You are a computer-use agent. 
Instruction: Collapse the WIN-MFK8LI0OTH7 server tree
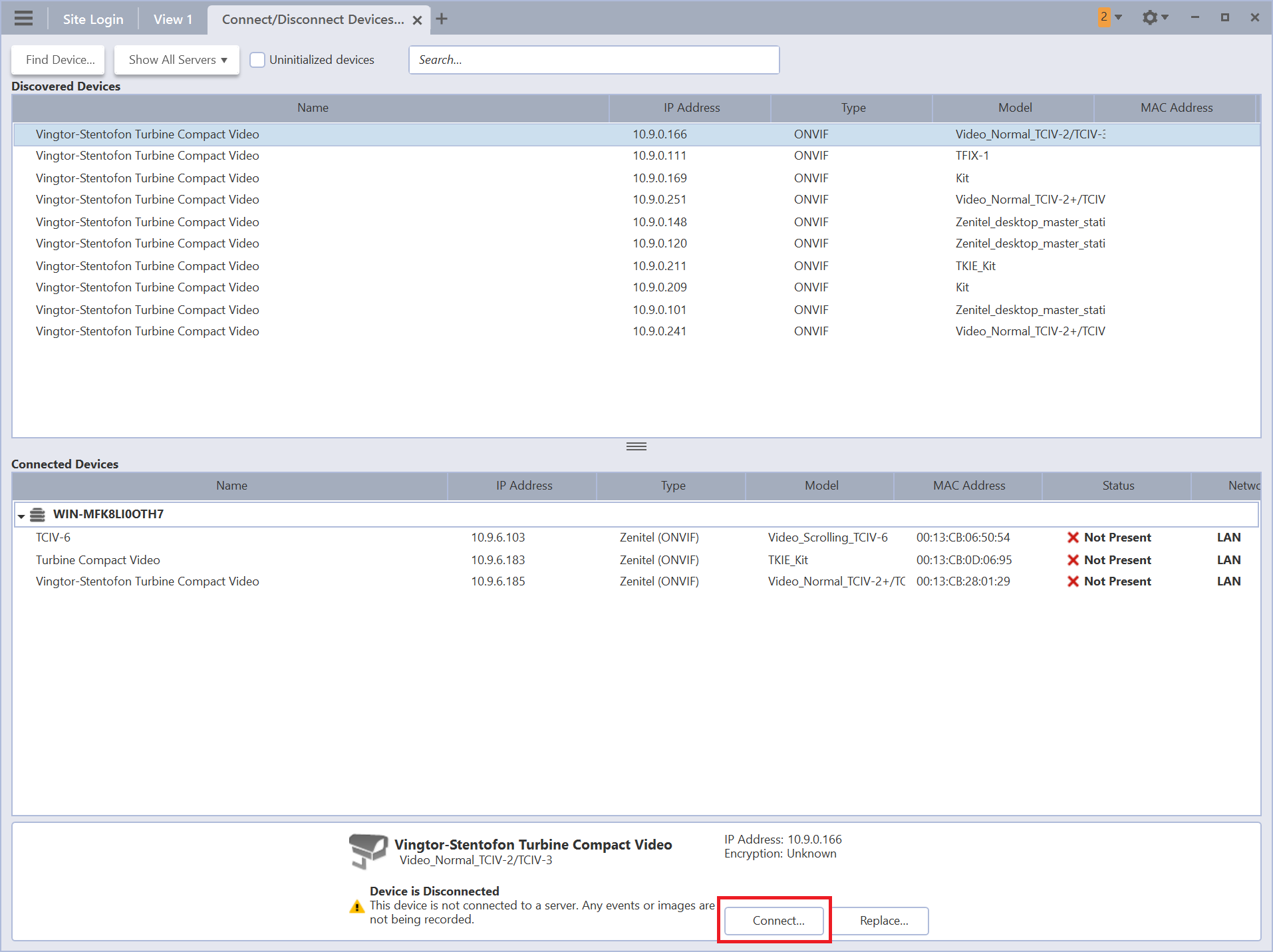pyautogui.click(x=21, y=516)
